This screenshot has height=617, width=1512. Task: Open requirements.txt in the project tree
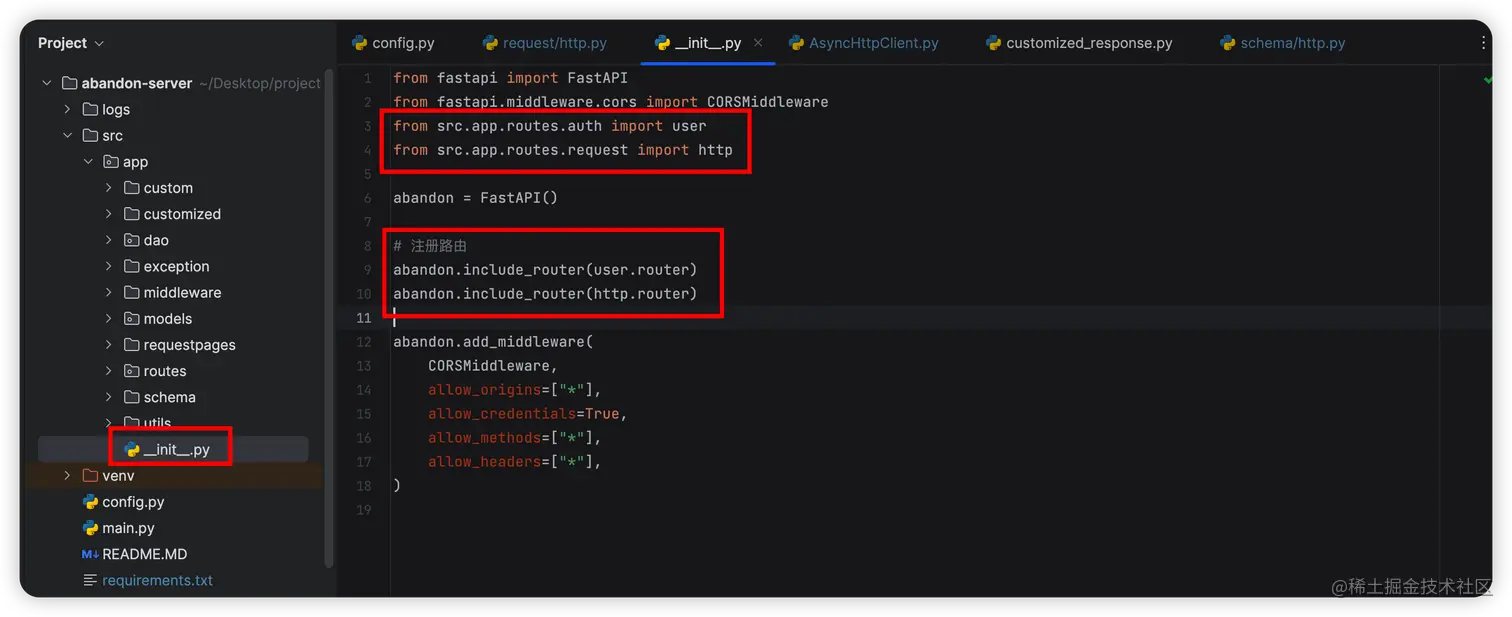157,580
